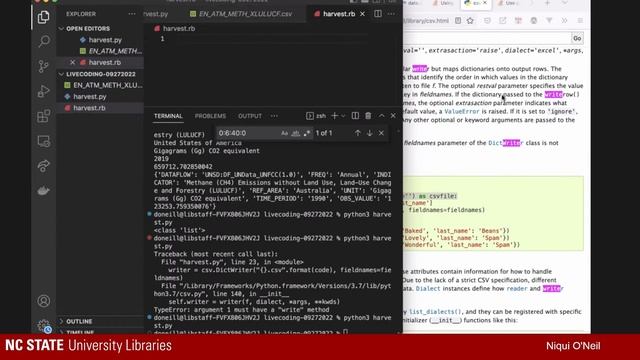The height and width of the screenshot is (360, 640).
Task: Open the browser hamburger menu
Action: pos(580,20)
